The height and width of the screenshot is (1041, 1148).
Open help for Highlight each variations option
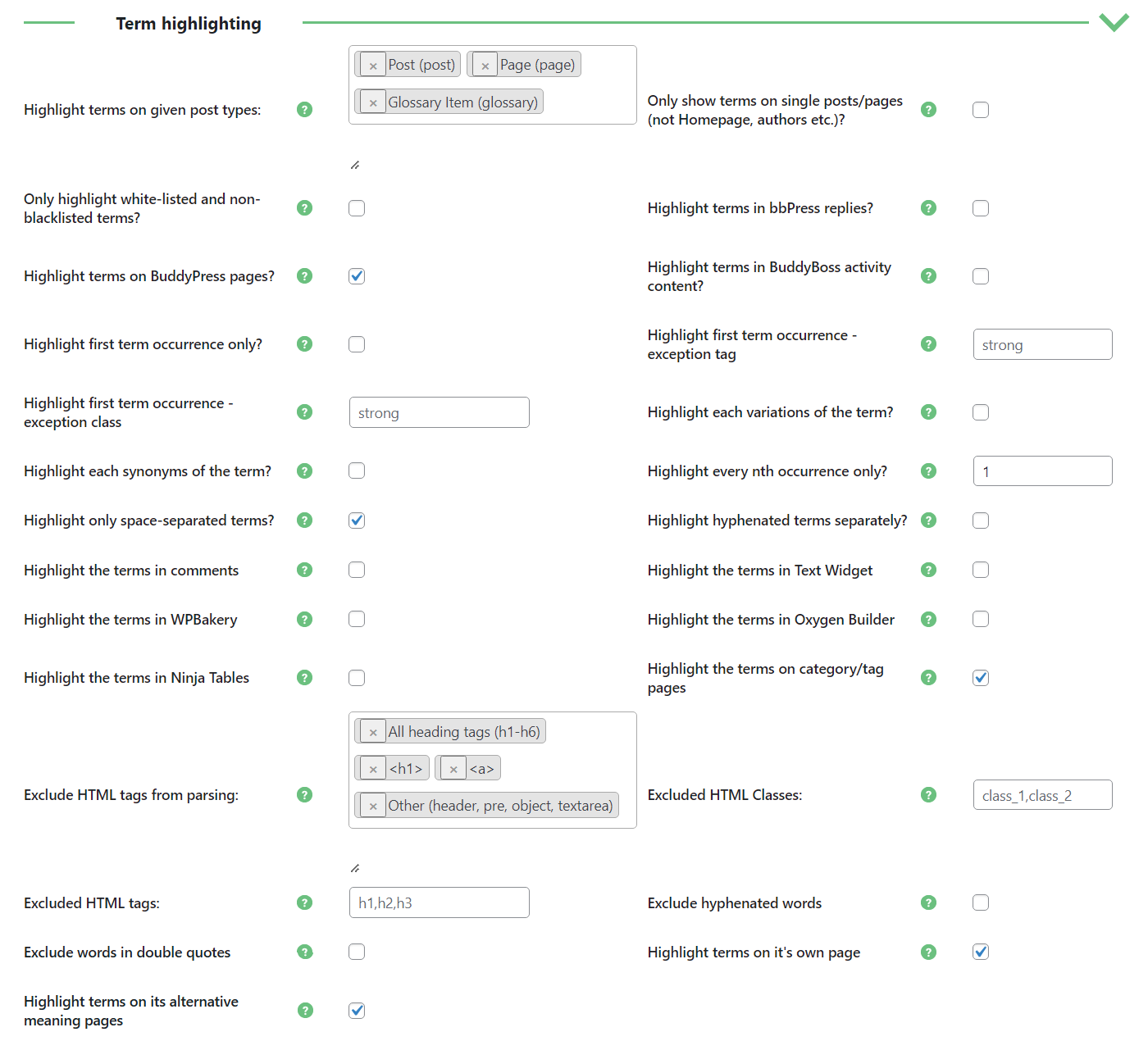pyautogui.click(x=928, y=411)
